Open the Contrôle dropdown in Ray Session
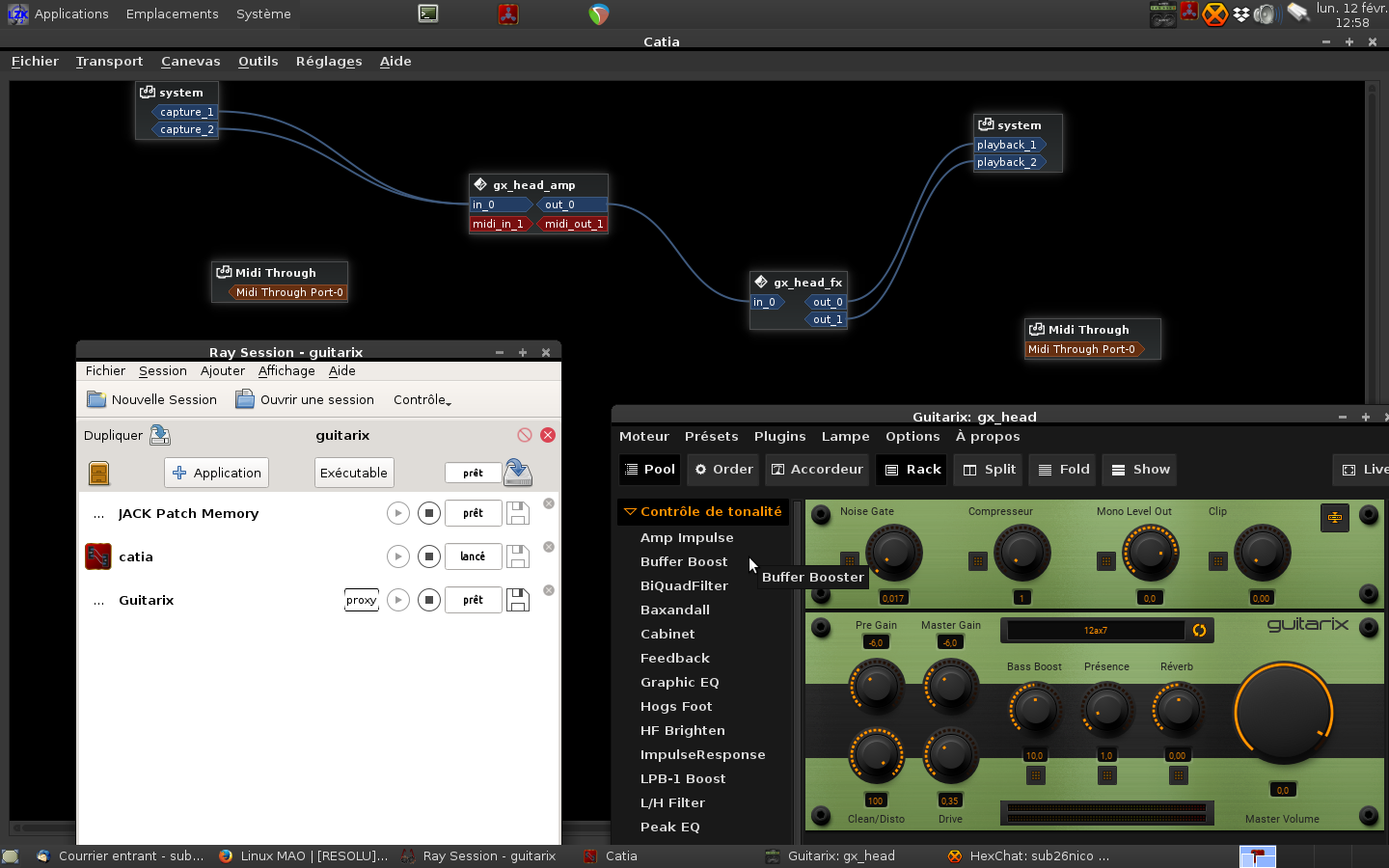 coord(422,399)
